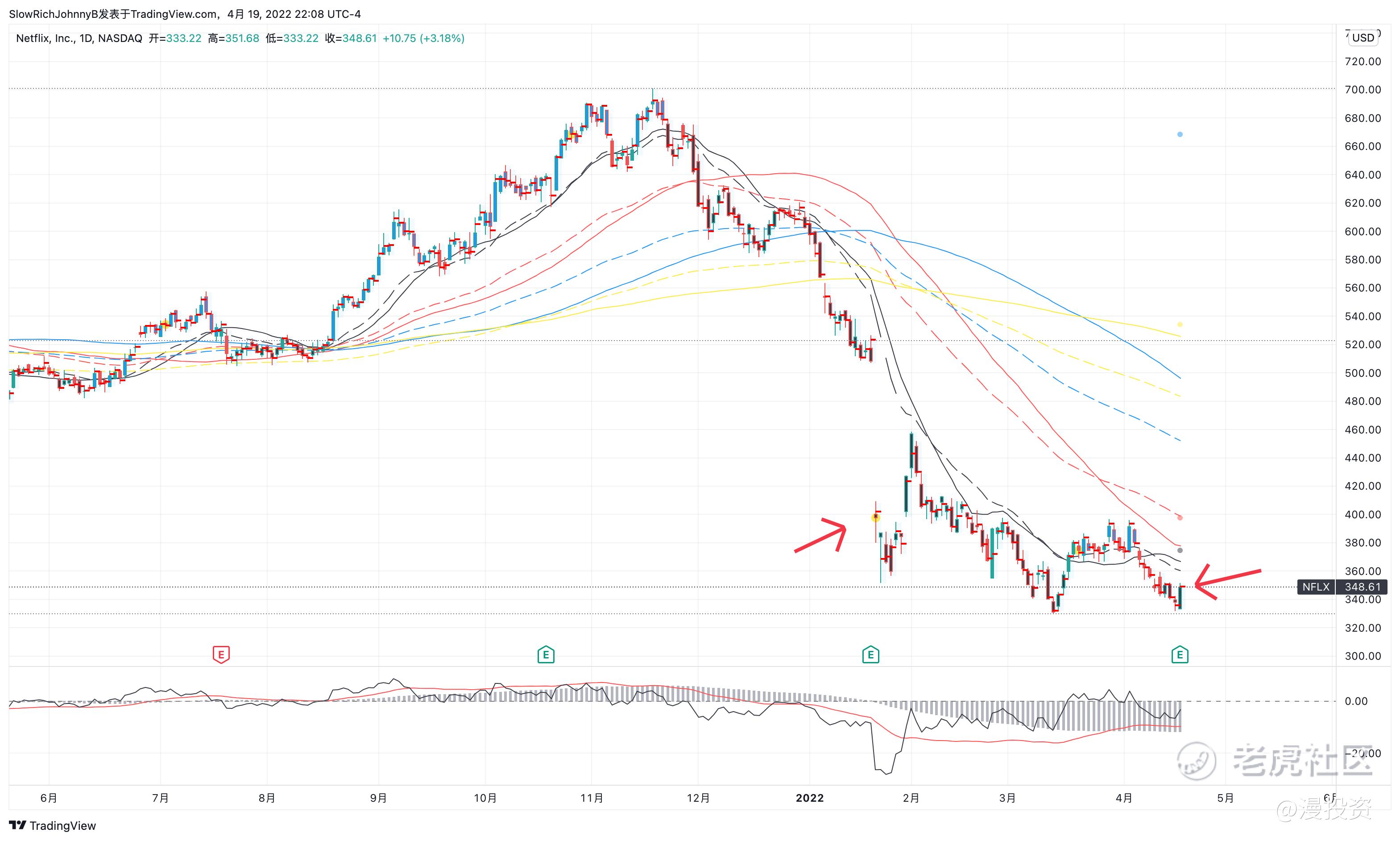Click the gray endpoint dot near 375
This screenshot has height=841, width=1400.
pos(1180,550)
